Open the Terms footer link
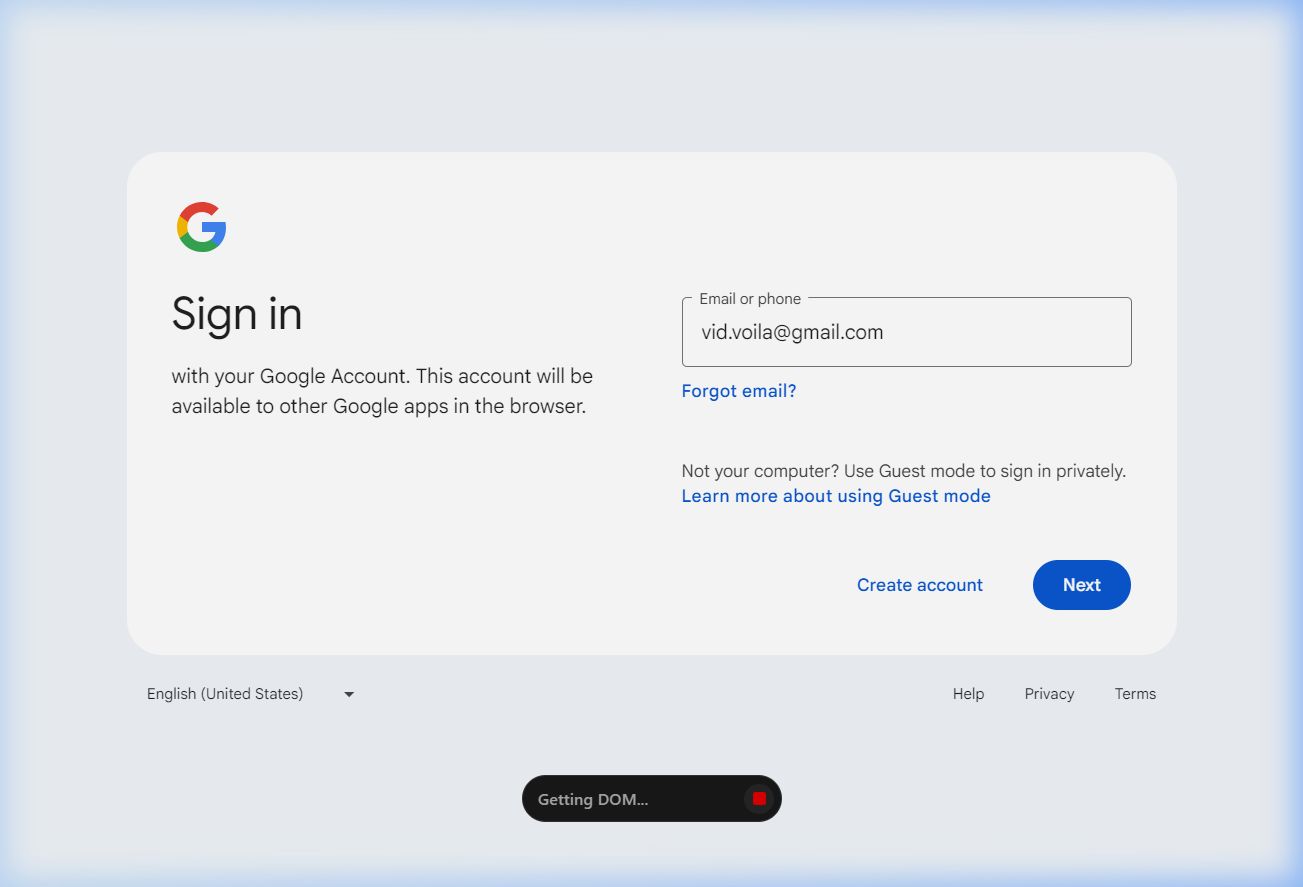 click(1135, 694)
